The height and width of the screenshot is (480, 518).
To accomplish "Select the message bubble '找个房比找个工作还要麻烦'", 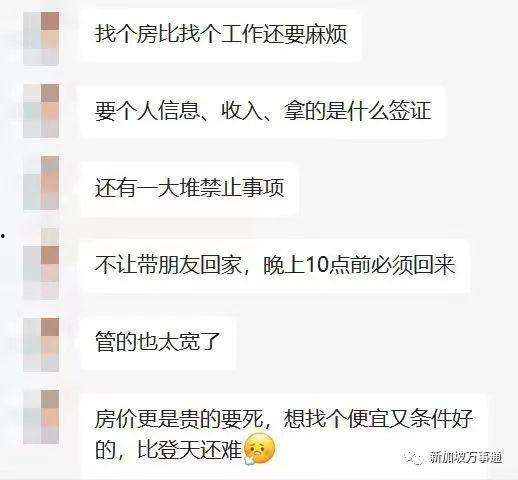I will 221,35.
